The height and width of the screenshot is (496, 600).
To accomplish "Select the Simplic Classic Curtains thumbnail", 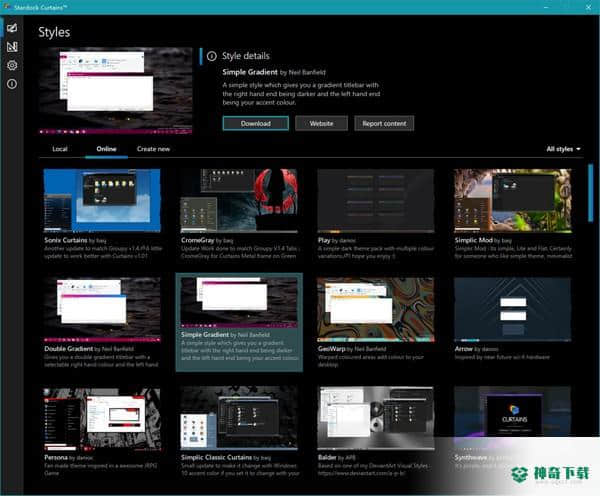I will point(239,418).
